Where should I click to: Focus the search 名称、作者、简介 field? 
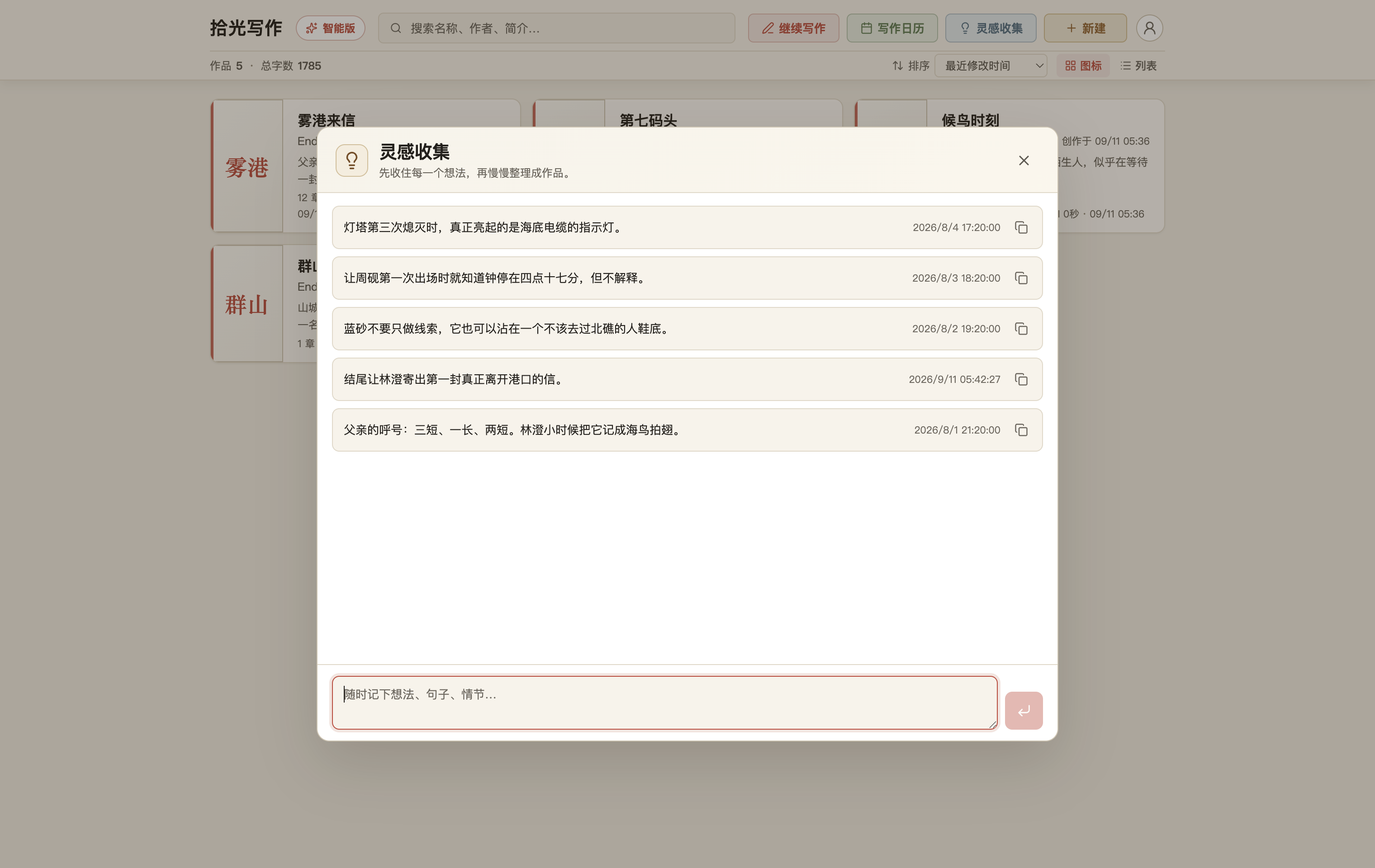pyautogui.click(x=557, y=28)
